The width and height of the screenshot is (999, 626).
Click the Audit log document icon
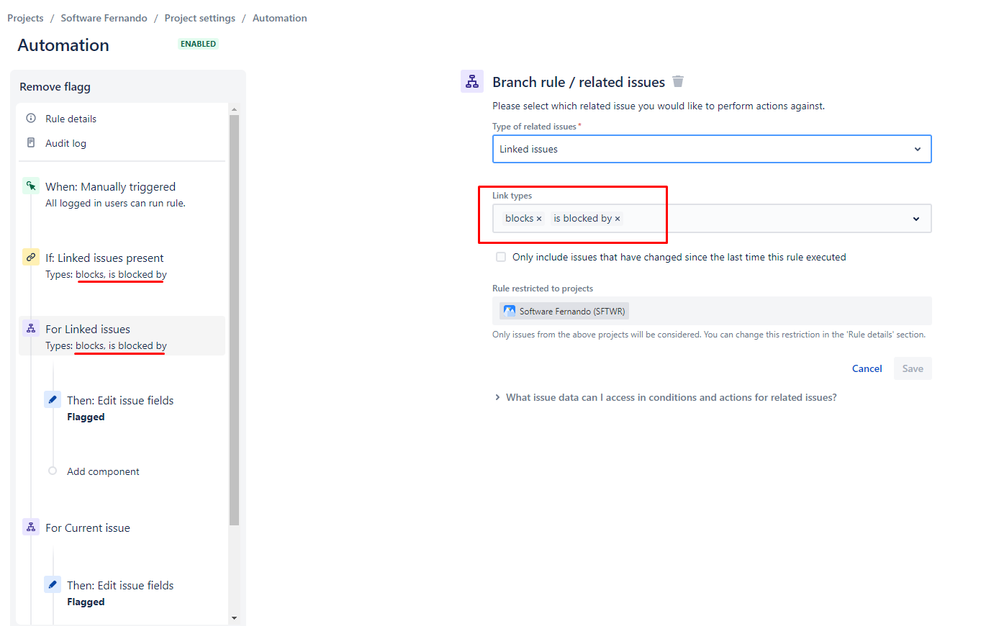pyautogui.click(x=31, y=143)
